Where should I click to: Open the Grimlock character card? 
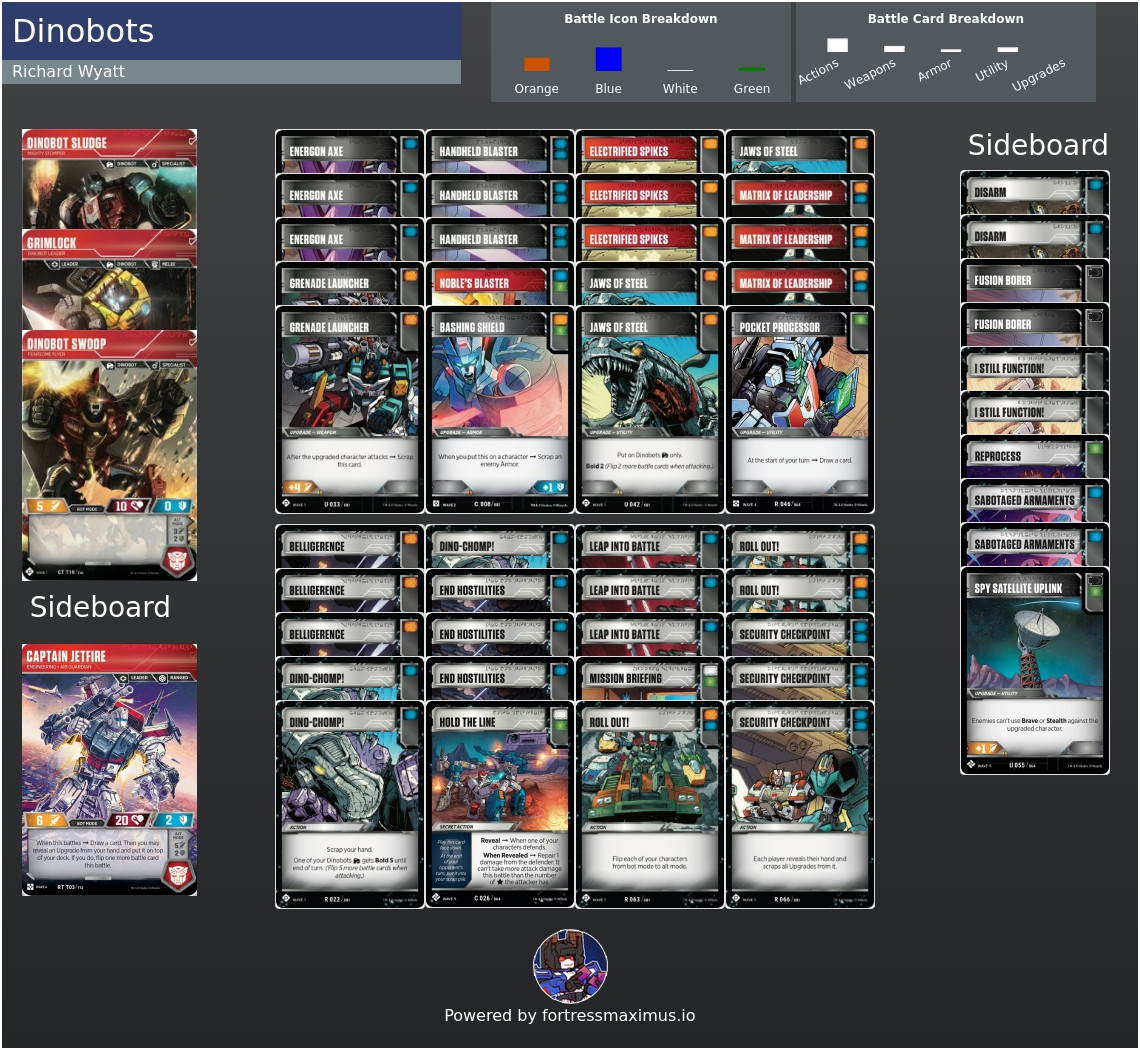click(109, 280)
